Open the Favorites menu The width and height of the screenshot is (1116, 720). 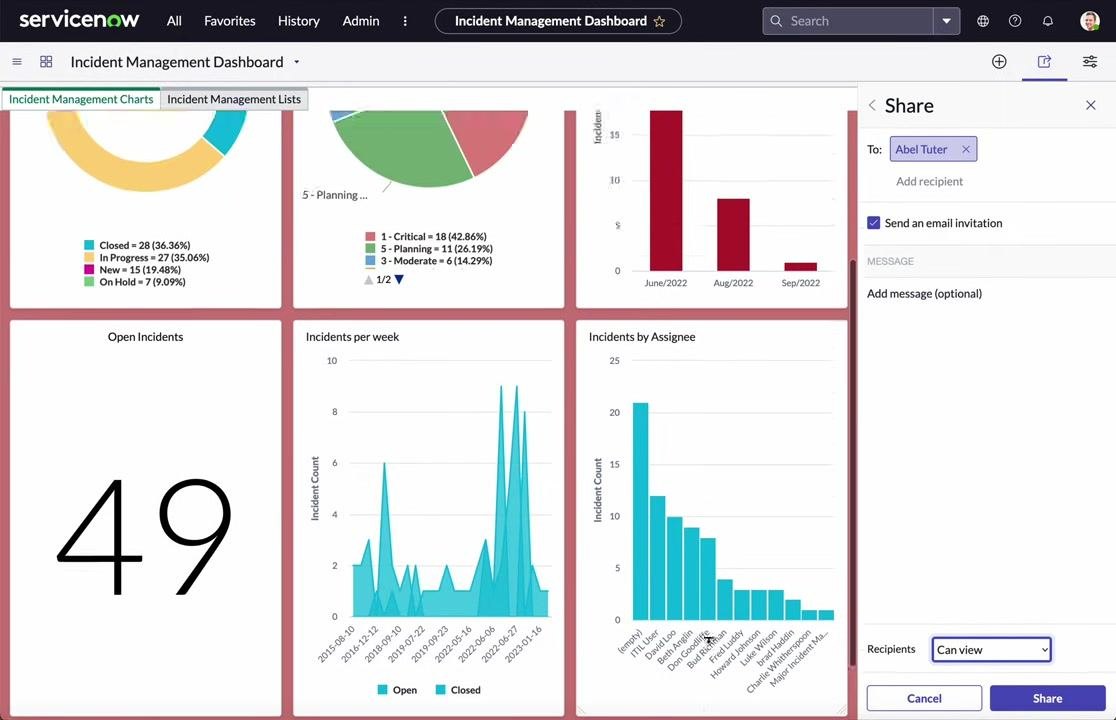(229, 21)
